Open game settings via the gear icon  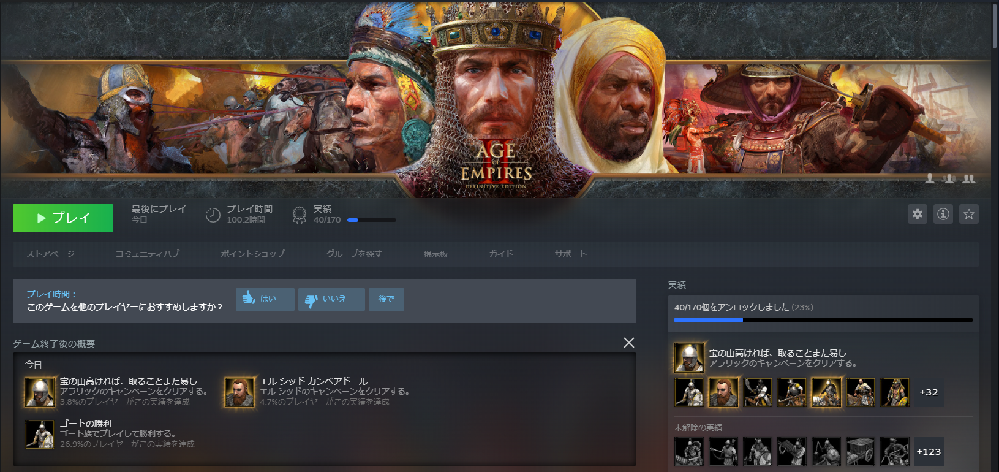click(x=917, y=214)
